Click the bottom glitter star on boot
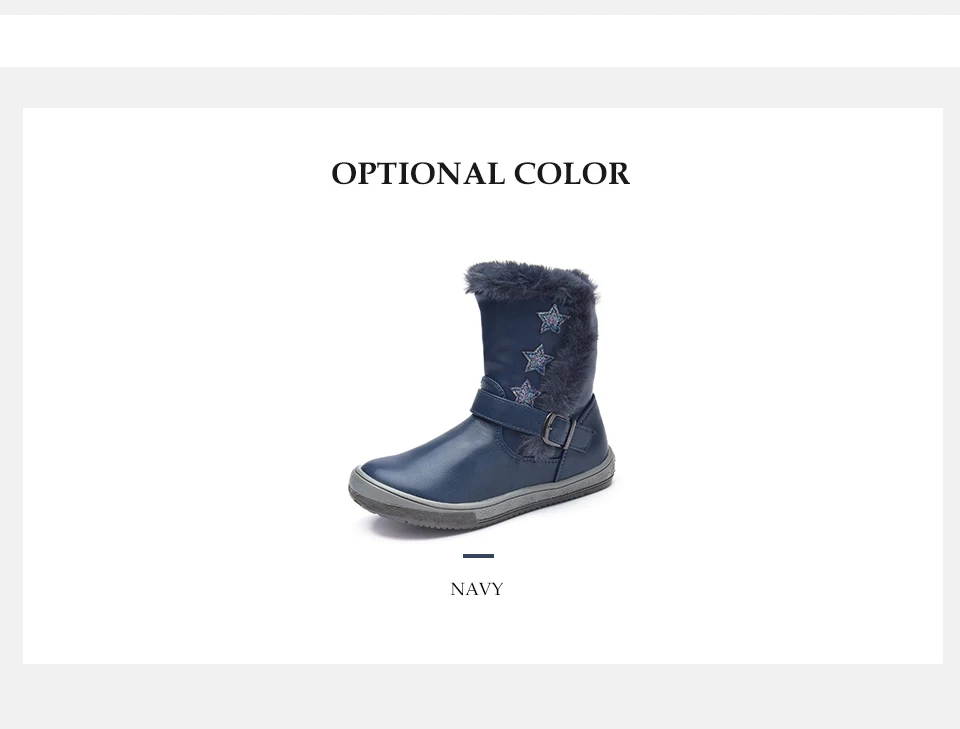Image resolution: width=960 pixels, height=729 pixels. tap(525, 393)
